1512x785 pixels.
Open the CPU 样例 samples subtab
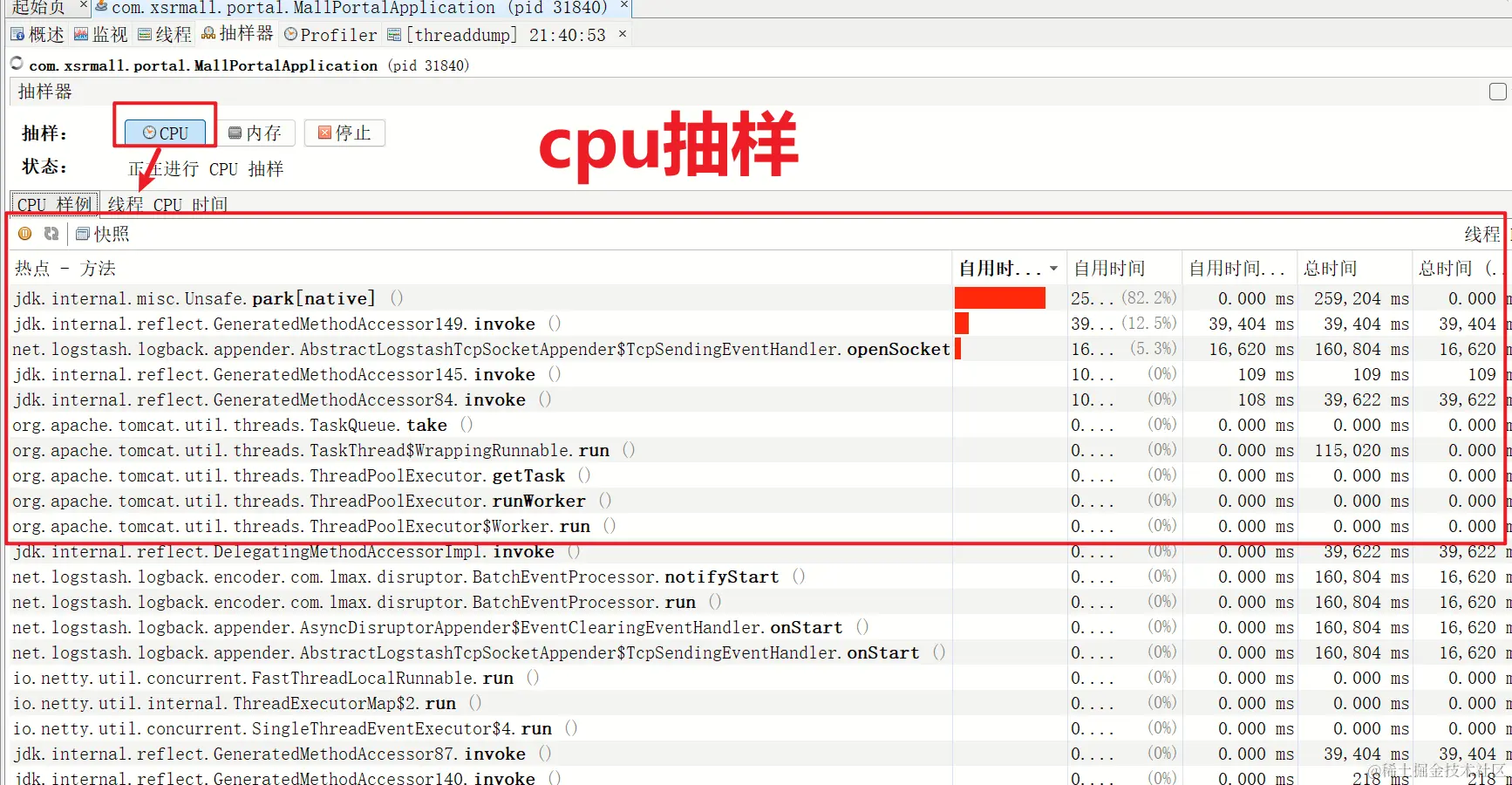click(54, 203)
